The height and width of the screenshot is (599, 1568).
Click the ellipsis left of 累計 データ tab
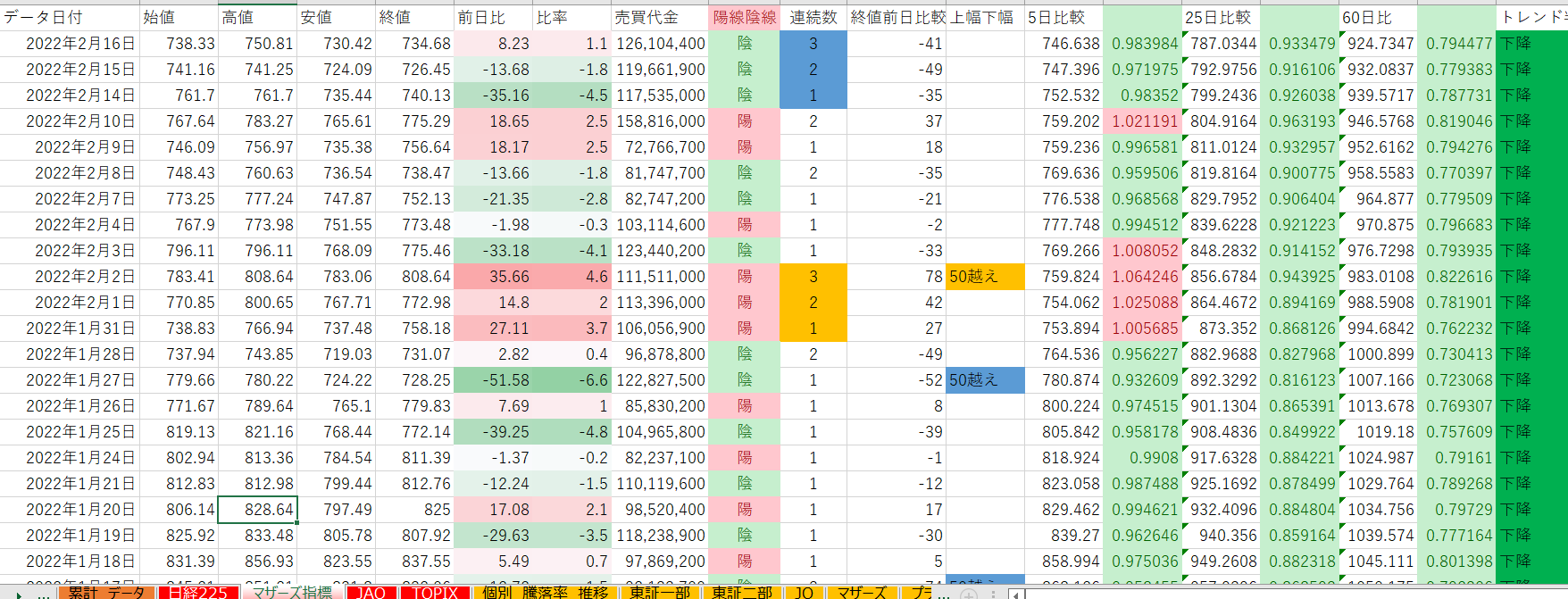(45, 594)
